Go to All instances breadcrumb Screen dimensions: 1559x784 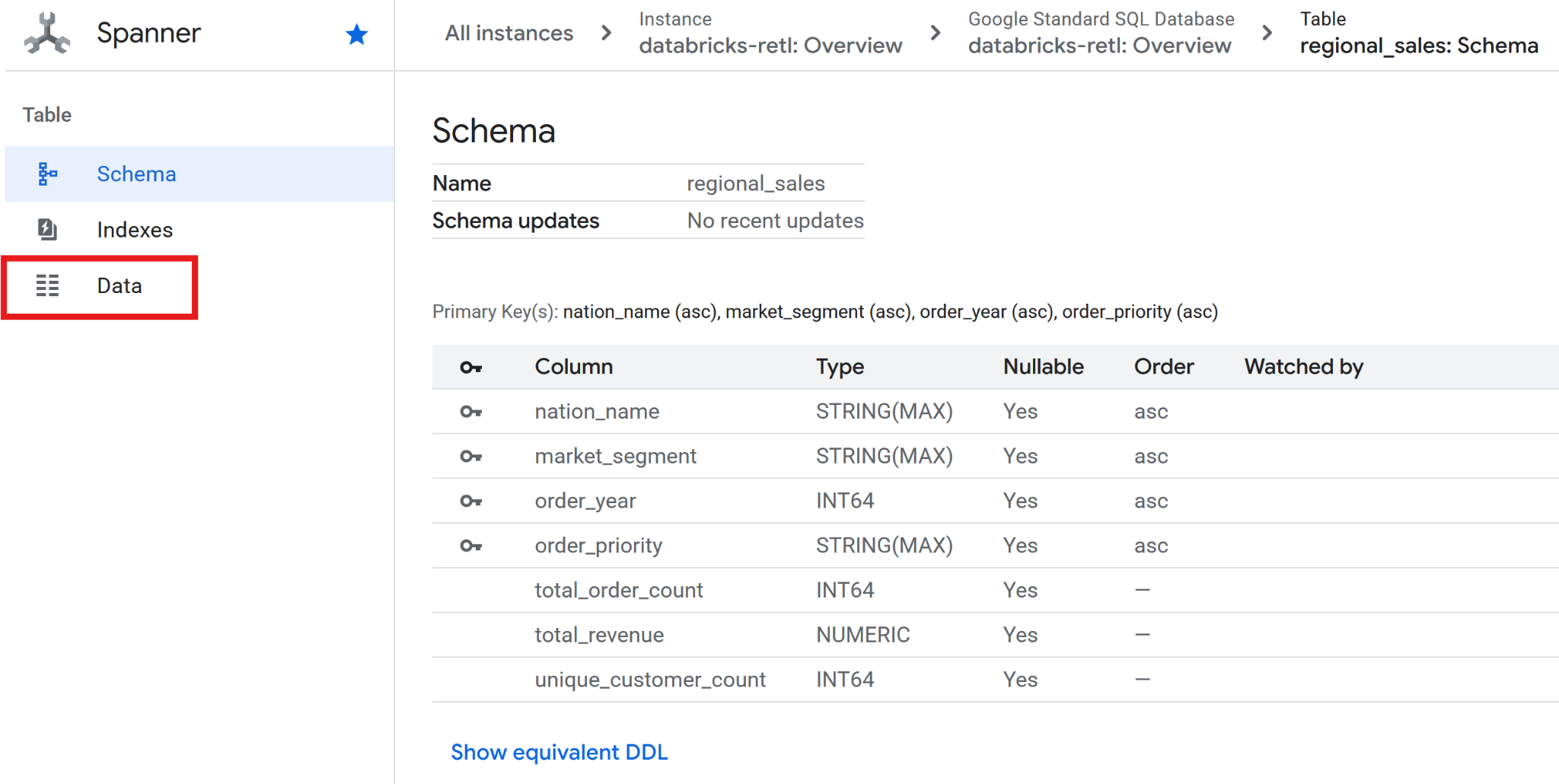pyautogui.click(x=509, y=33)
